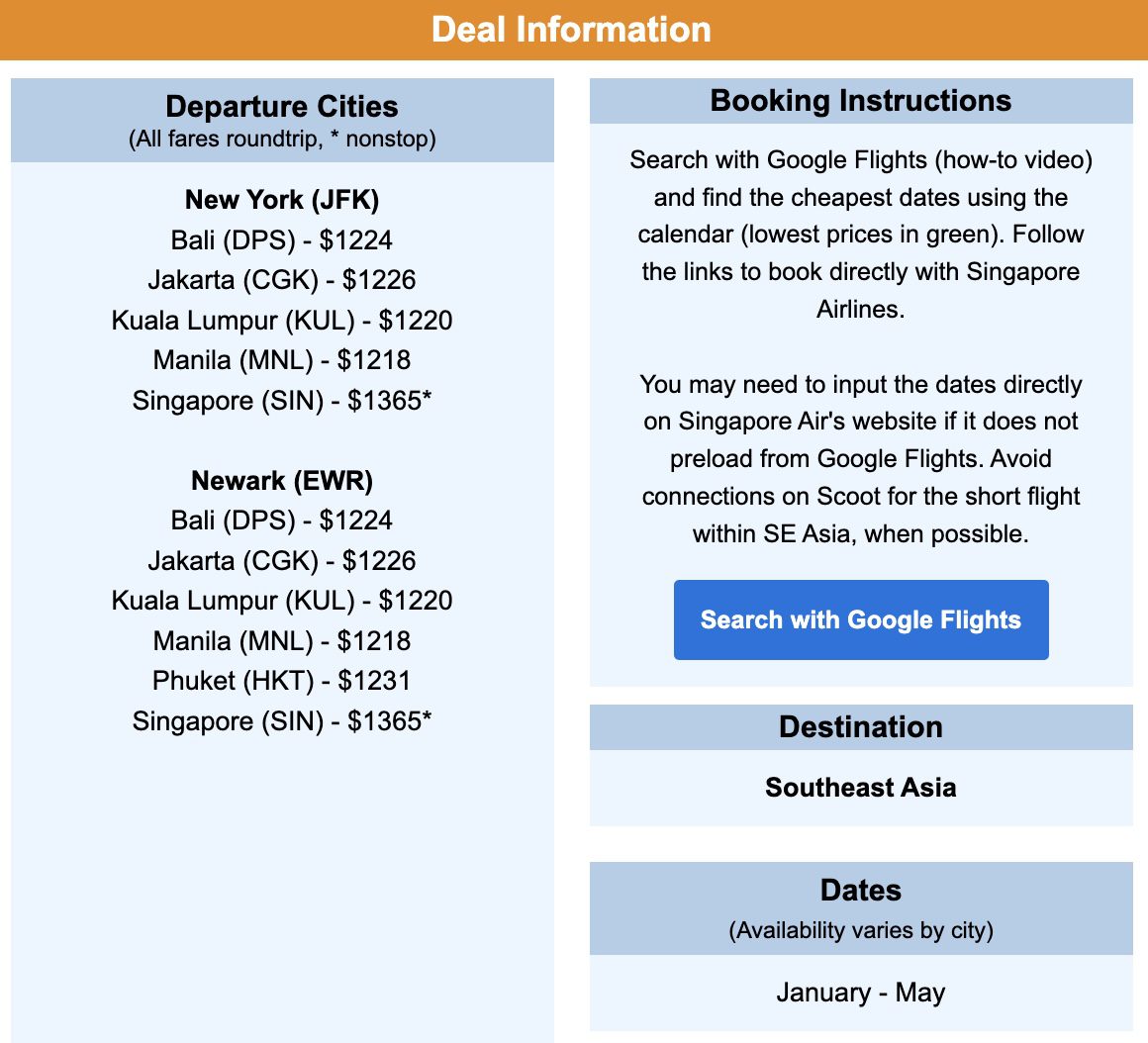Click the Singapore (SIN) $1365 Newark fare
The image size is (1148, 1043).
pos(281,721)
